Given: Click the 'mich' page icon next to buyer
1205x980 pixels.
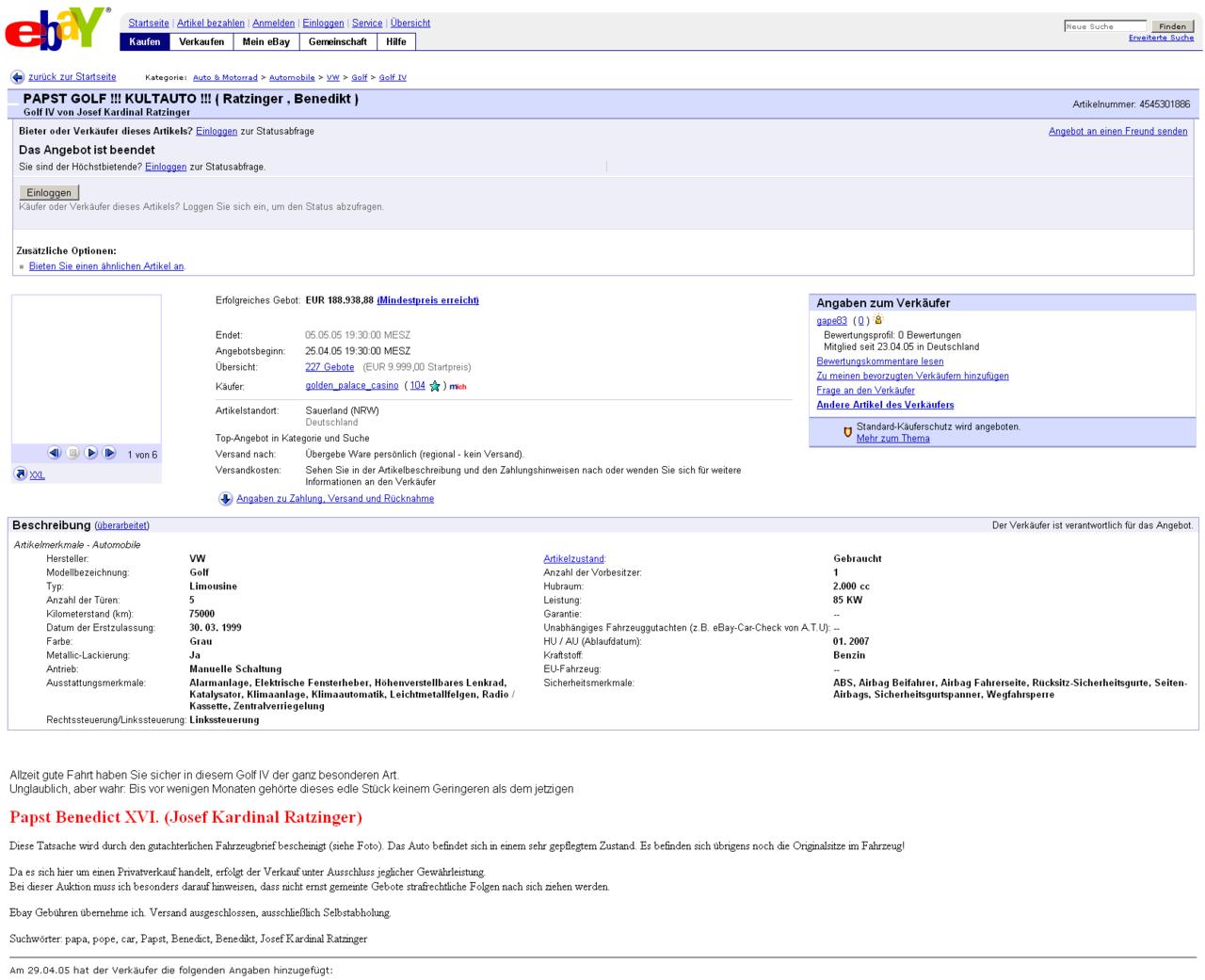Looking at the screenshot, I should click(458, 386).
